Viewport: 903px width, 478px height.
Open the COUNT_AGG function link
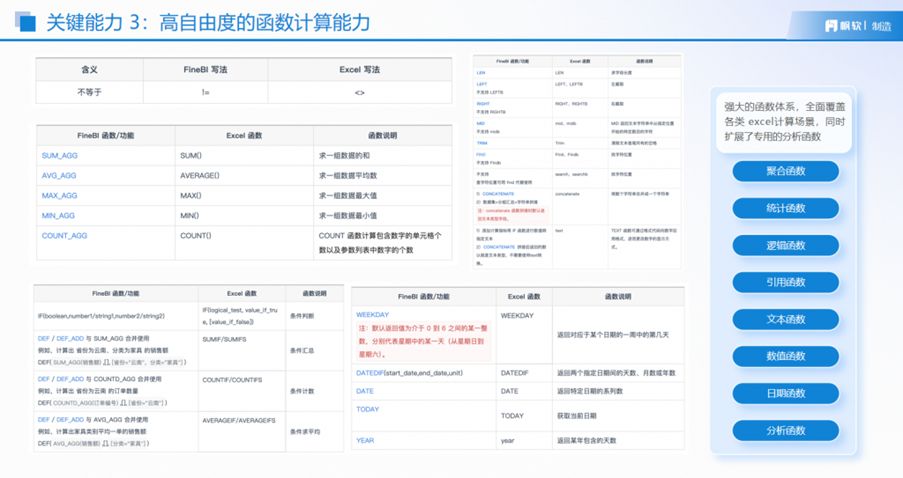coord(64,236)
